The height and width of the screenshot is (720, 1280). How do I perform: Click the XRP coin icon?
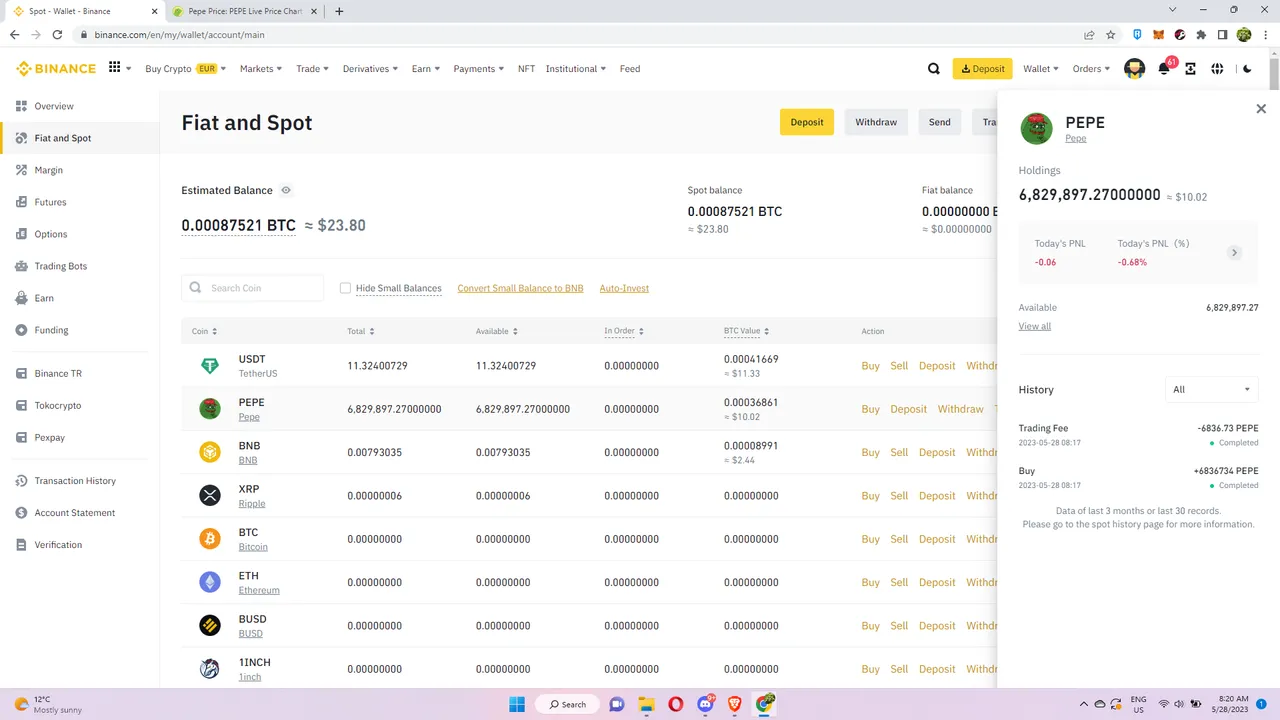209,496
